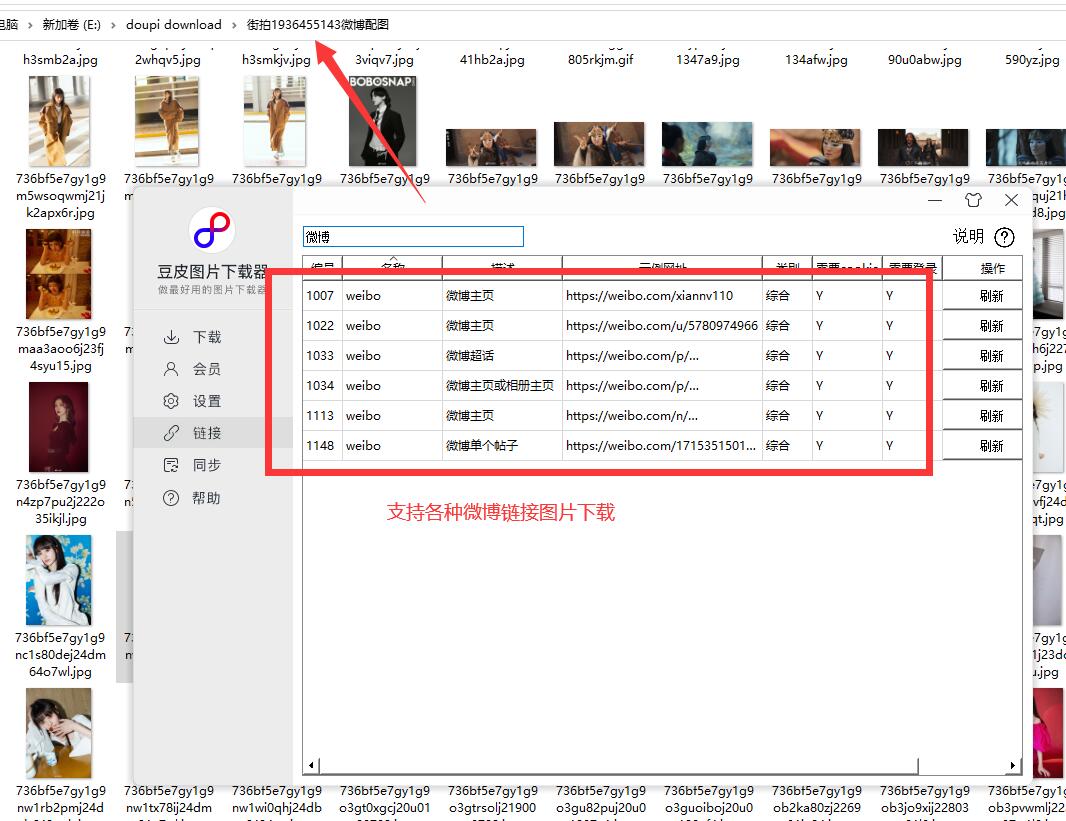
Task: Click 刷新 button for row 1034
Action: click(982, 385)
